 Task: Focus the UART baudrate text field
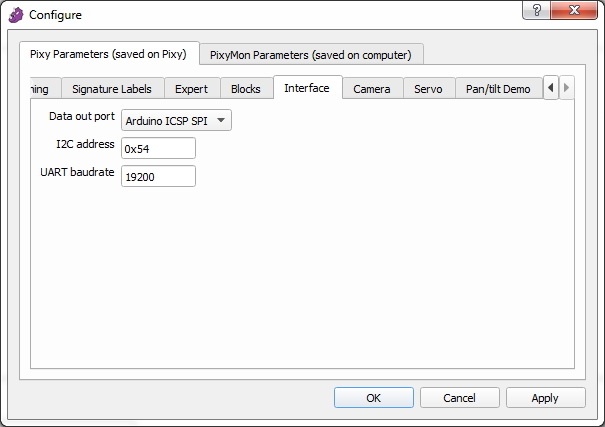158,176
